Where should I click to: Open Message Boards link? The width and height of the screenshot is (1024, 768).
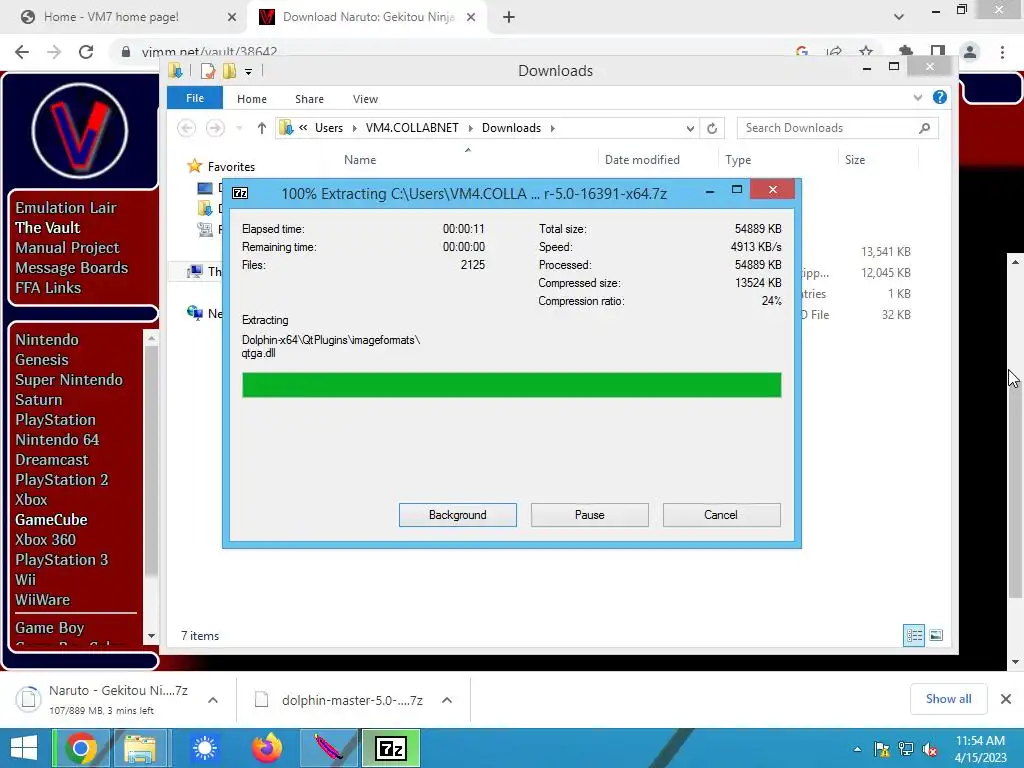pos(71,268)
